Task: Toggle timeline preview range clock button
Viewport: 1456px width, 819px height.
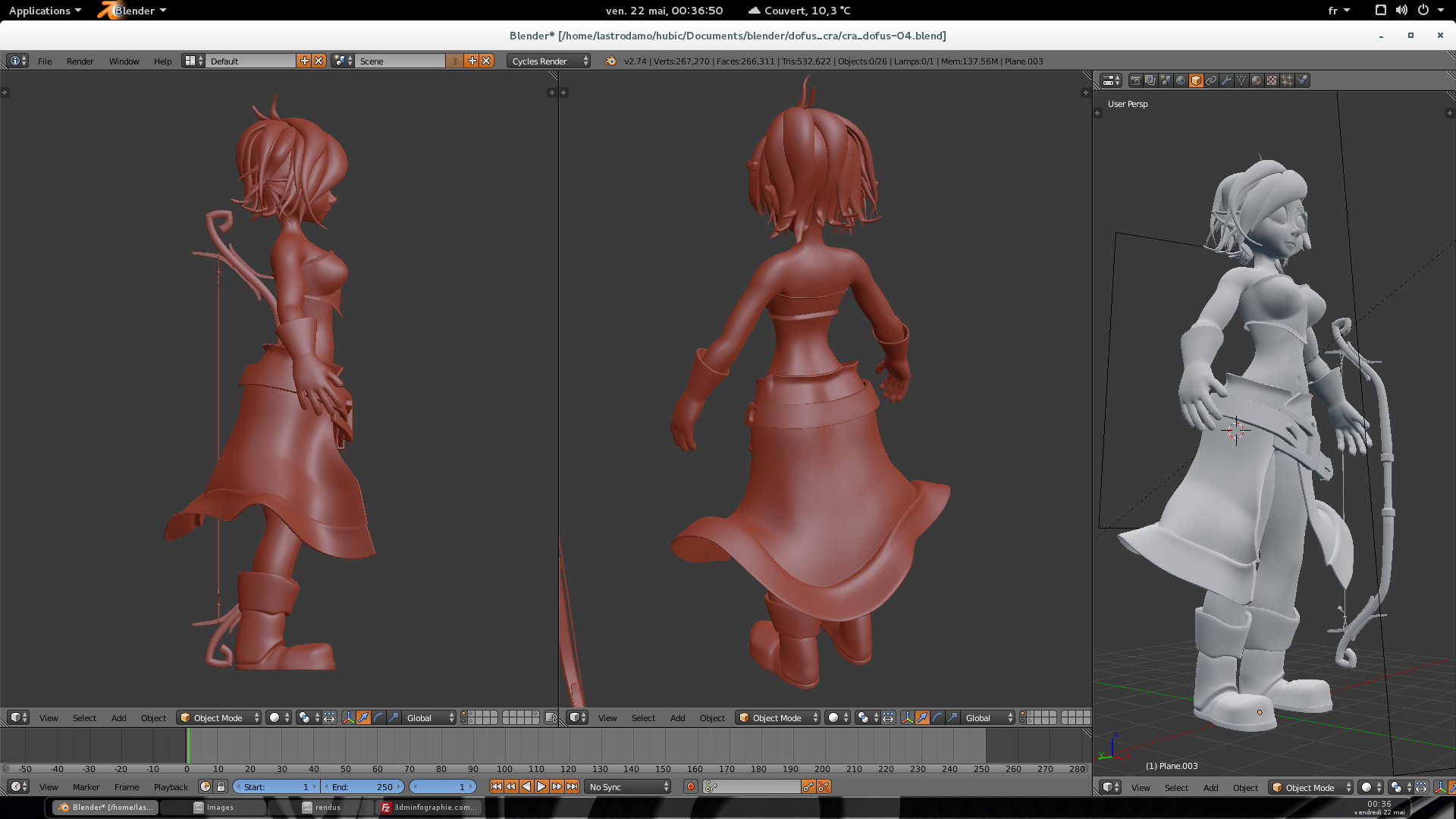Action: pos(206,787)
